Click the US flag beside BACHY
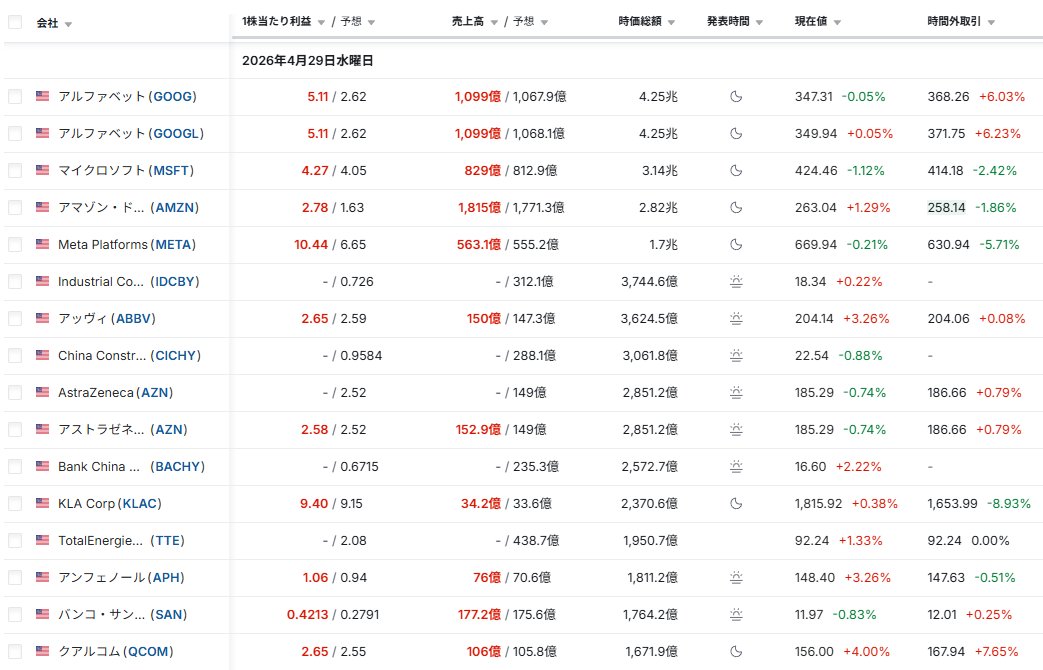 click(x=43, y=466)
